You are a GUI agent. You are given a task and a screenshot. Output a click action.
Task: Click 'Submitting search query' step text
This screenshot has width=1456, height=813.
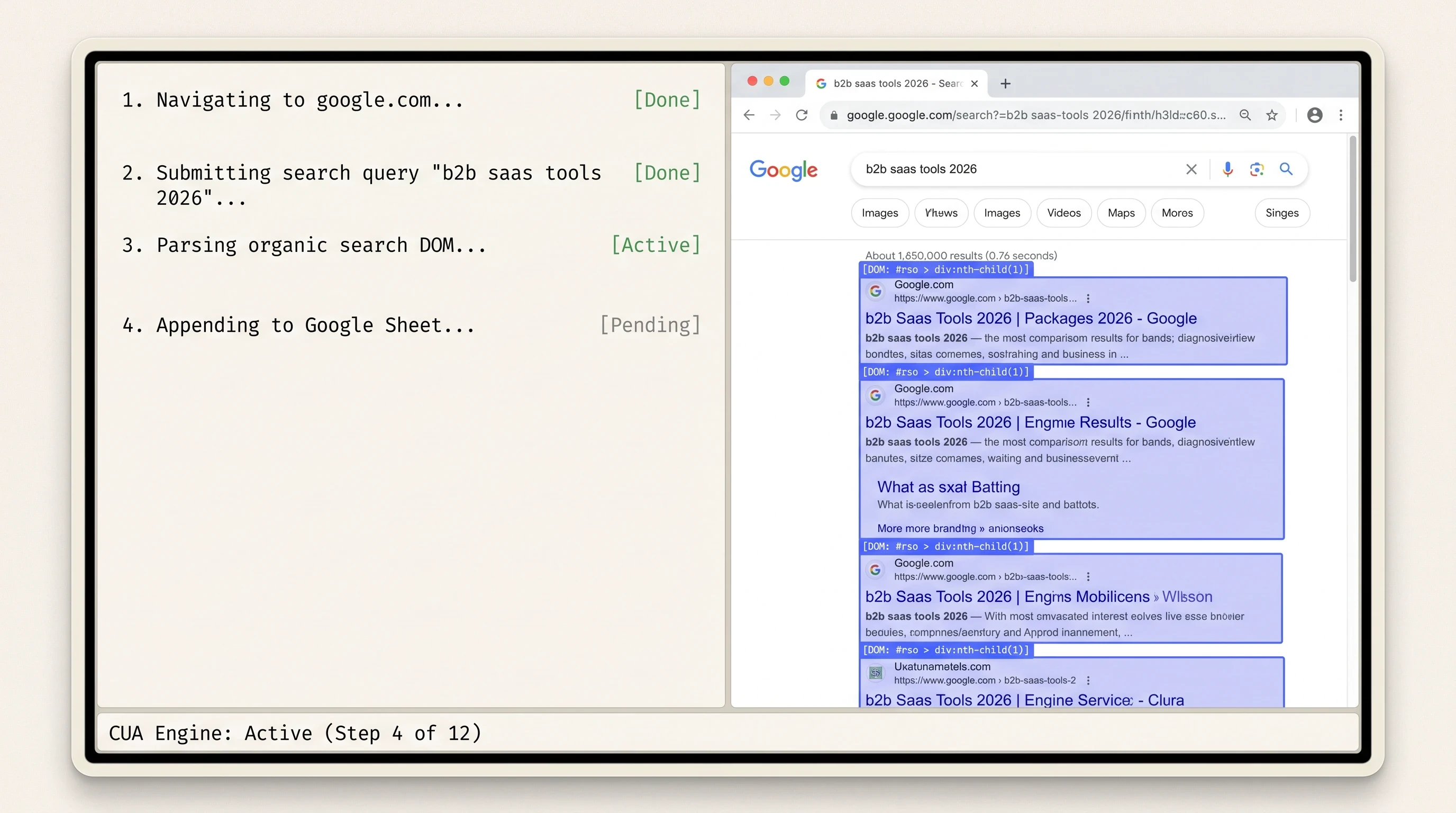click(379, 185)
